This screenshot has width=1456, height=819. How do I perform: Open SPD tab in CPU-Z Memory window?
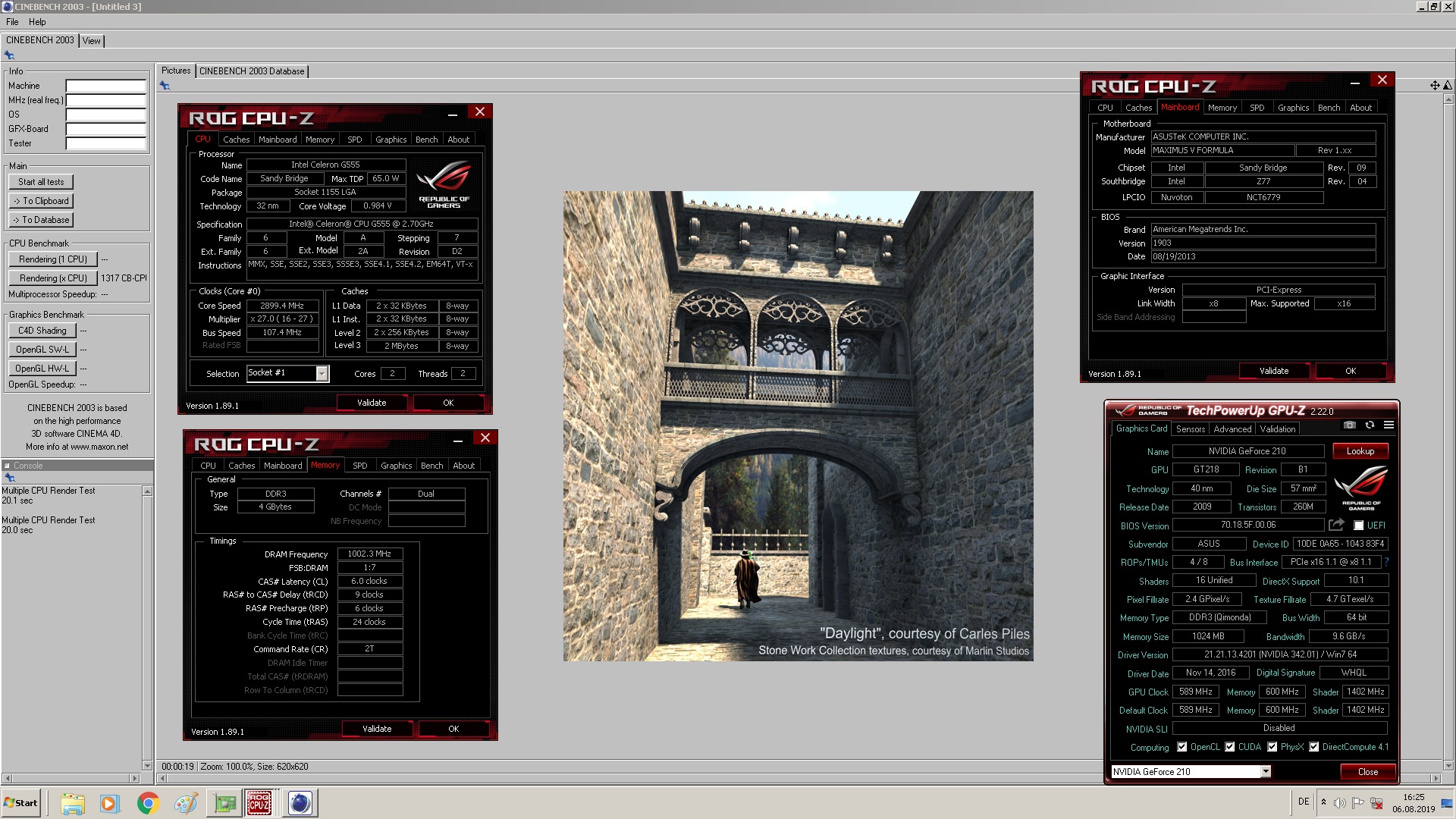[x=360, y=466]
